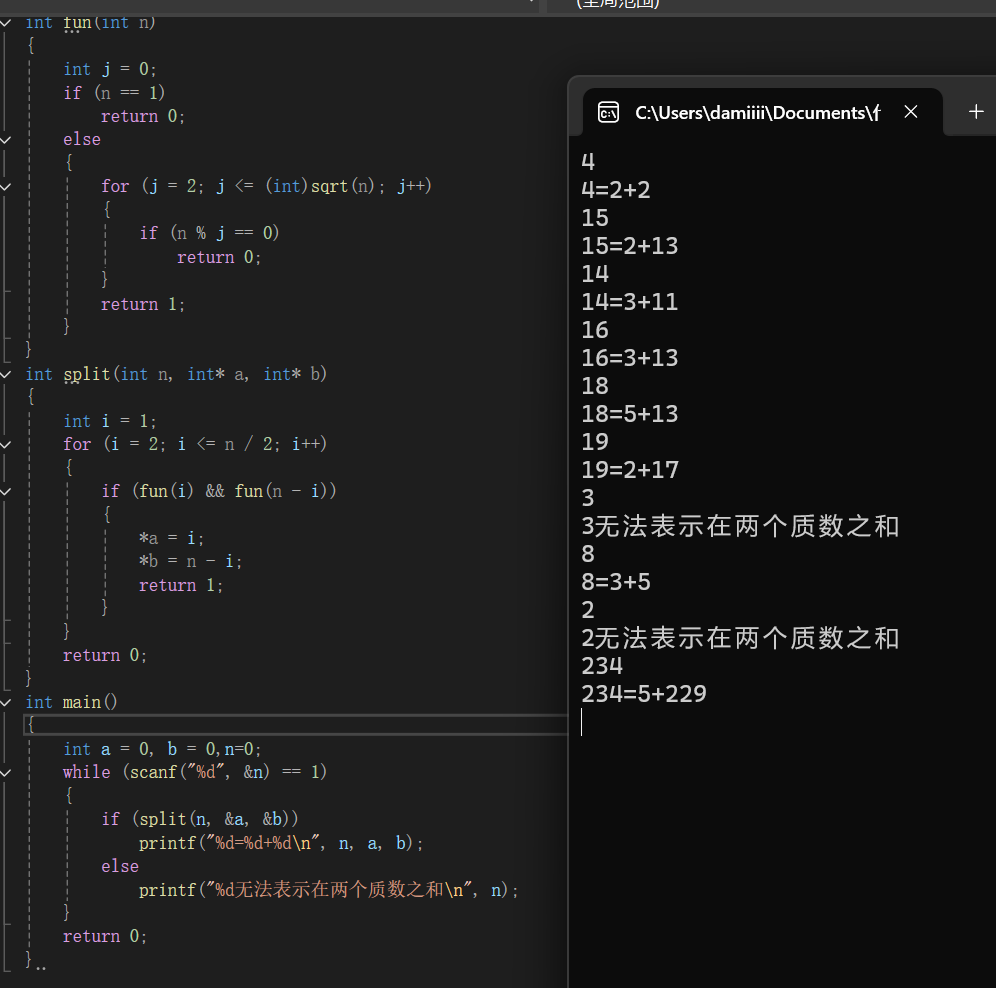The image size is (996, 988).
Task: Click the printf("%d=%d+%d\n") line
Action: 281,843
